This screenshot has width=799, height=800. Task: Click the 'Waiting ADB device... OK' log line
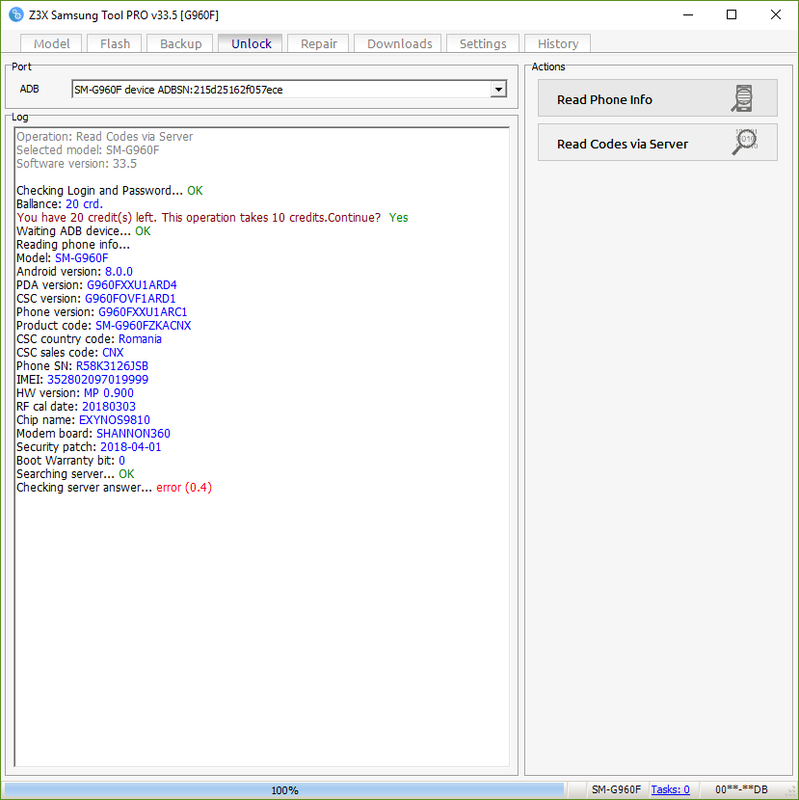[x=84, y=231]
